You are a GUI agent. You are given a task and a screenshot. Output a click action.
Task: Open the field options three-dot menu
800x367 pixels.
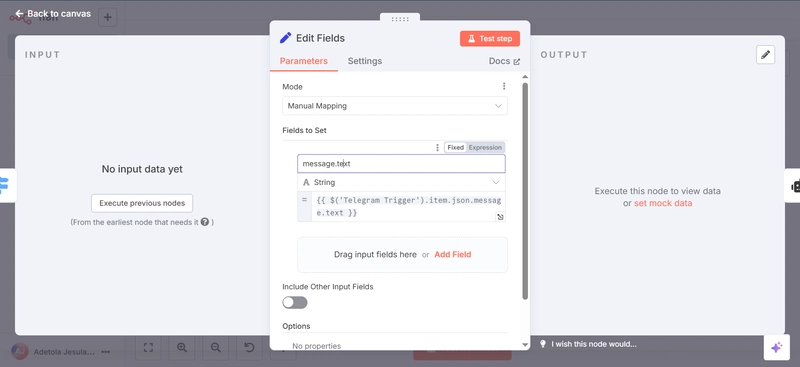tap(437, 148)
